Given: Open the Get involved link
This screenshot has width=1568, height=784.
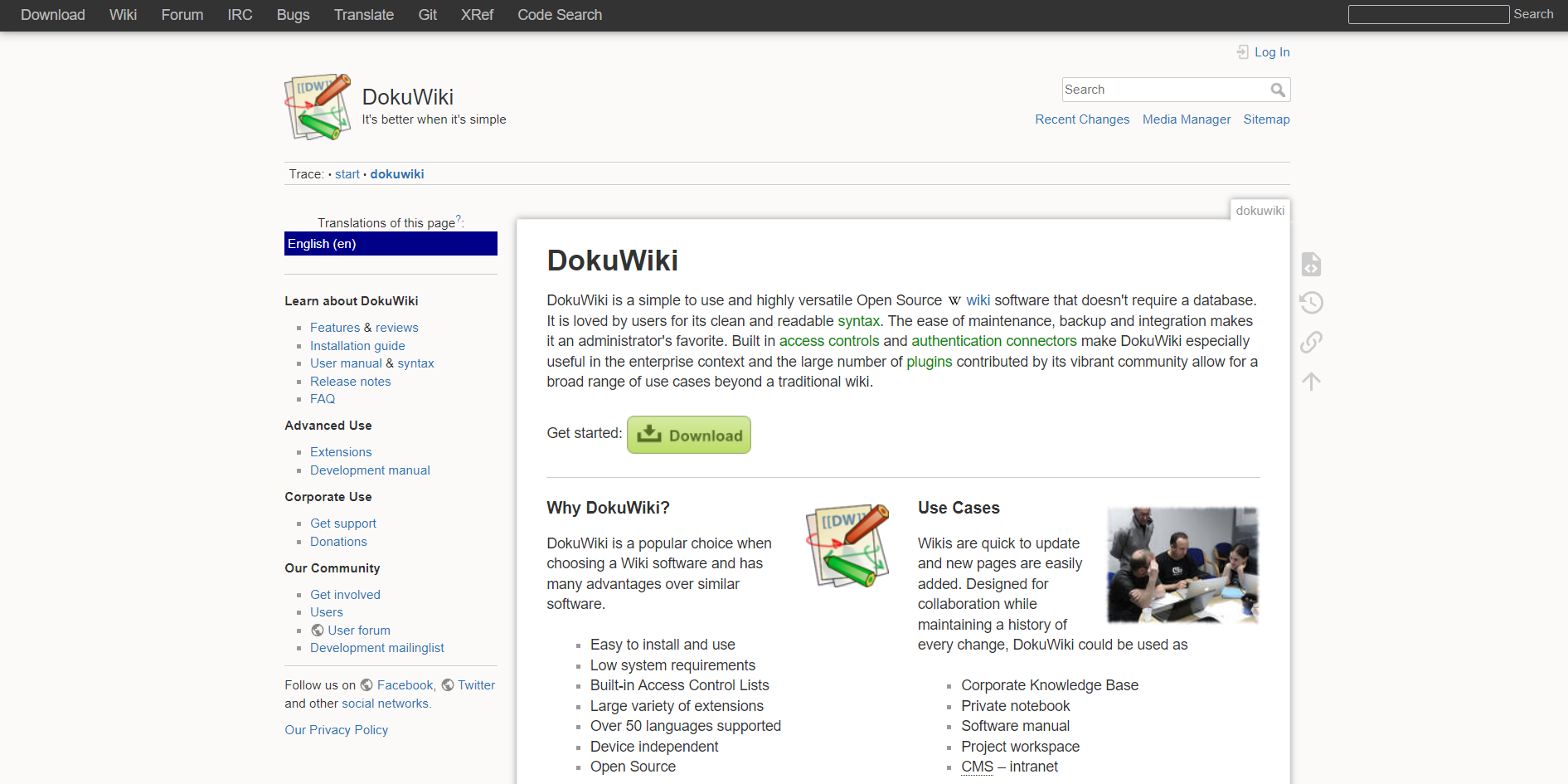Looking at the screenshot, I should [345, 595].
